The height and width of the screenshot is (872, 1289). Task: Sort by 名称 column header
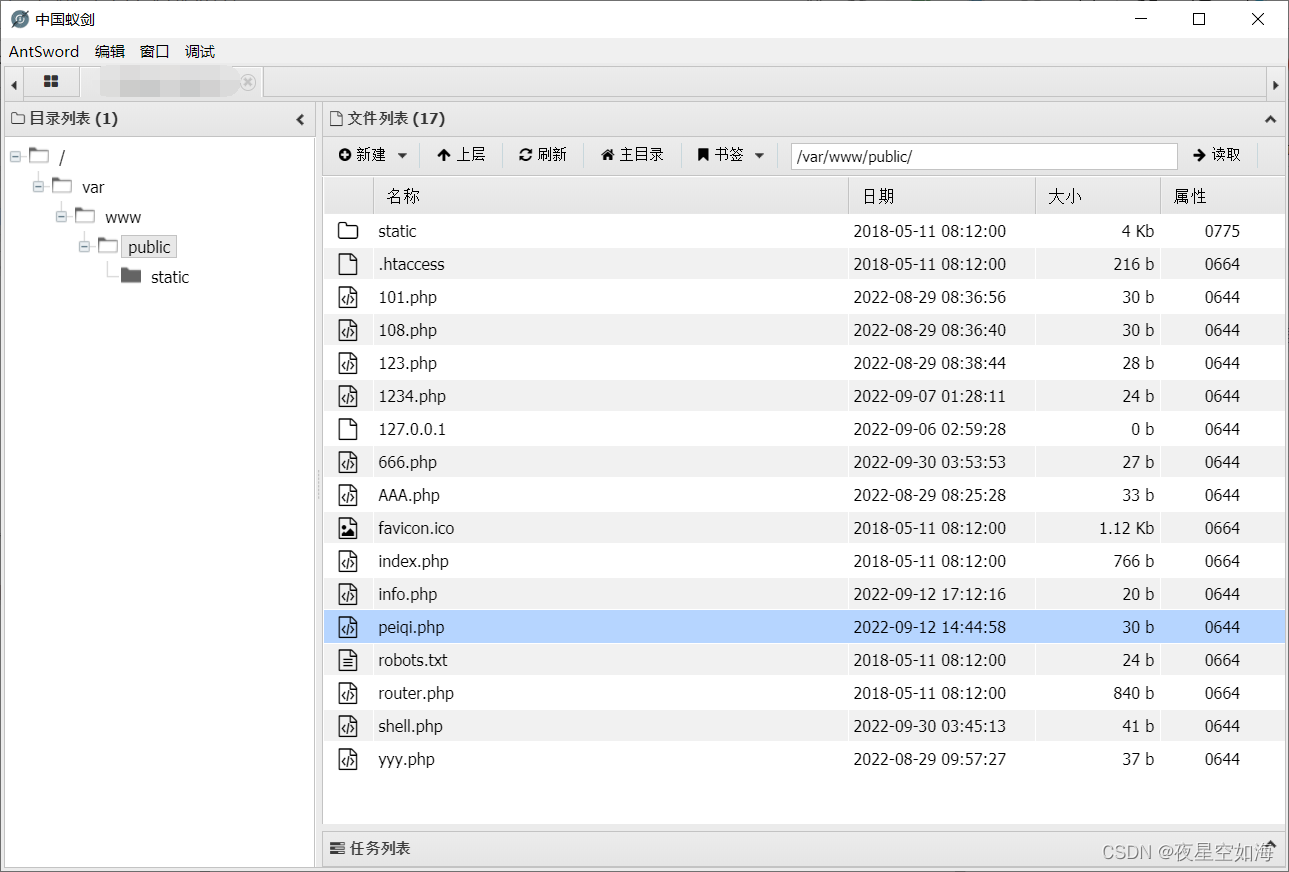coord(610,196)
